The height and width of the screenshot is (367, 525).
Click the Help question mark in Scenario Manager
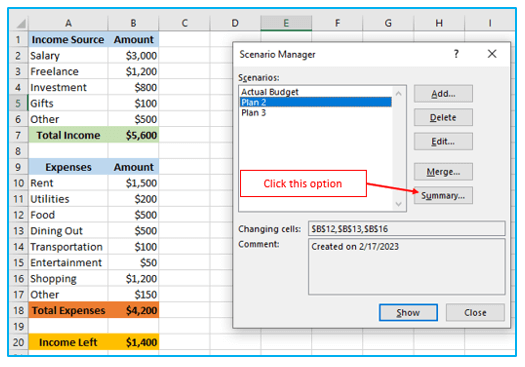pos(456,54)
